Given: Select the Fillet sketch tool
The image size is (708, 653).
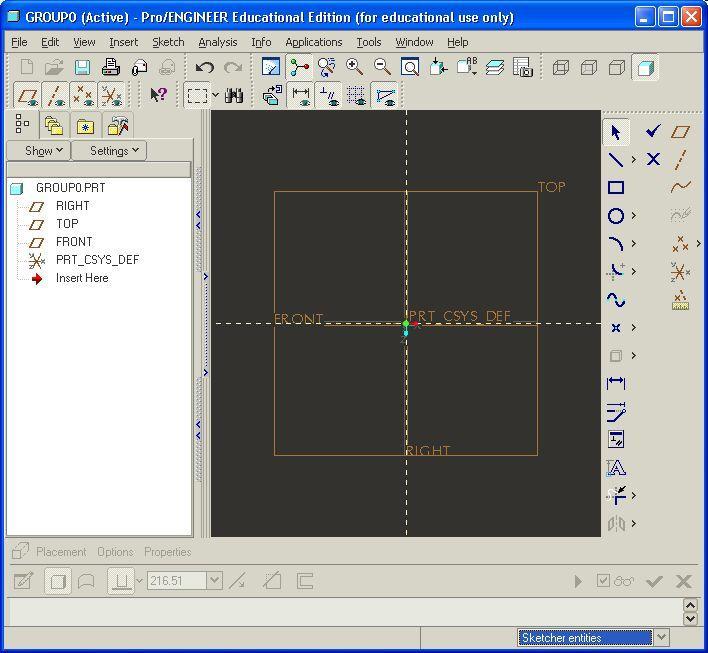Looking at the screenshot, I should pyautogui.click(x=616, y=271).
